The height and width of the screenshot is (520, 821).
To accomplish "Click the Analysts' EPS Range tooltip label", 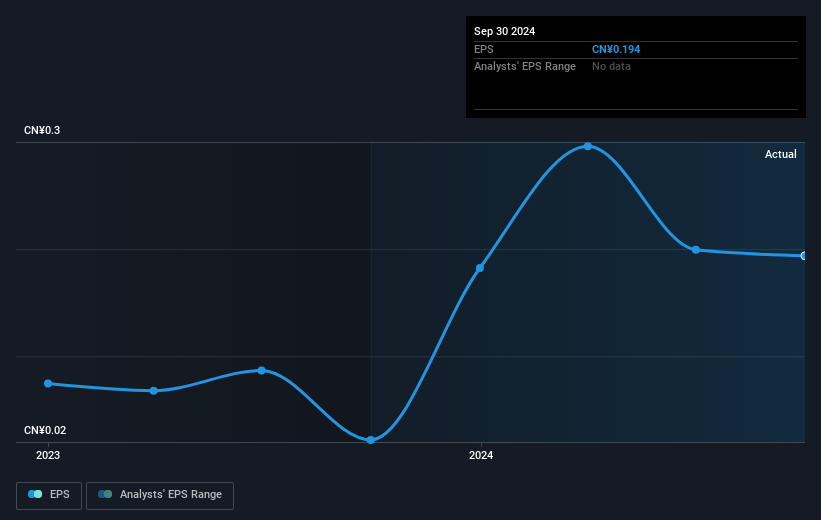I will coord(525,67).
